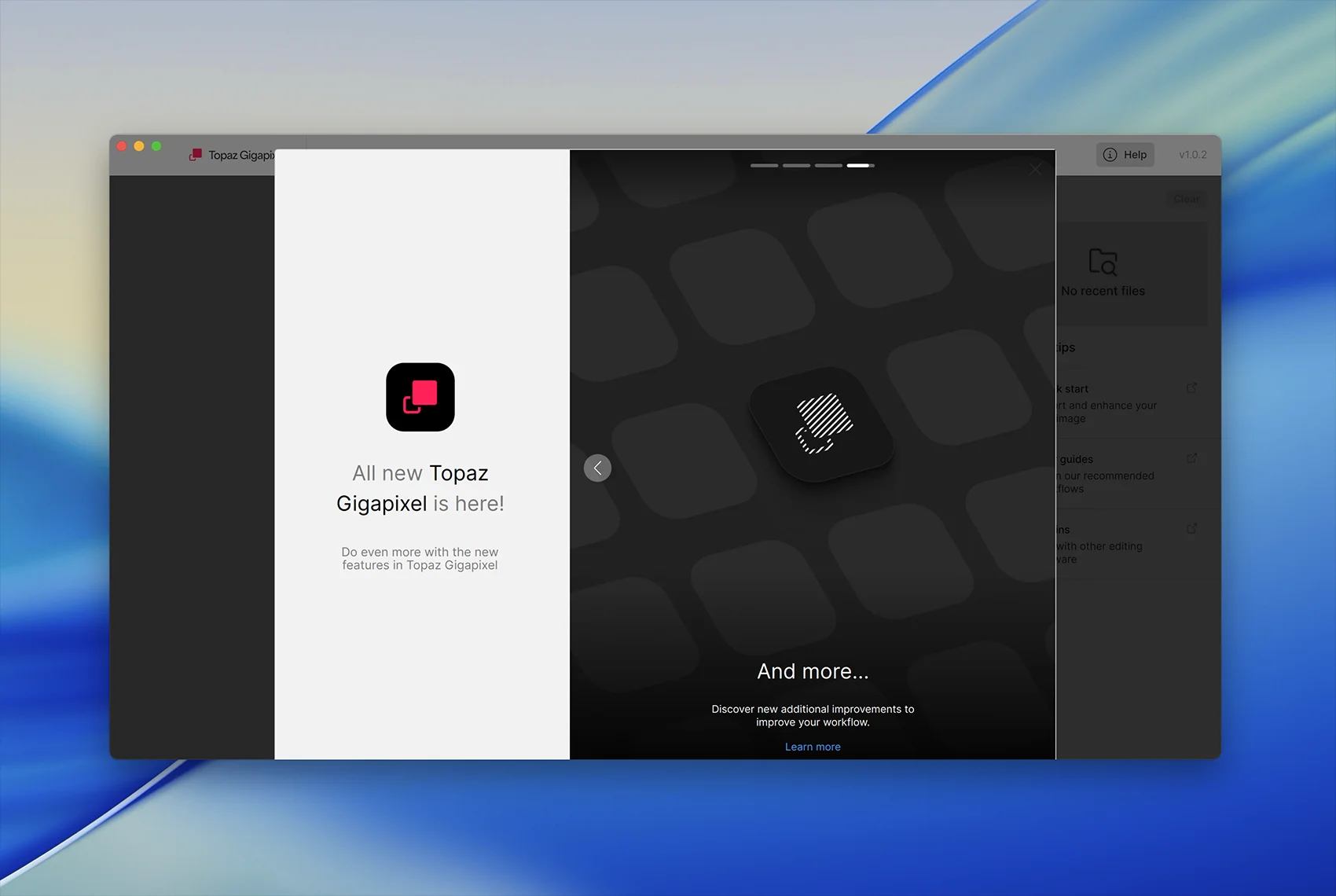Open external link icon for guides
1336x896 pixels.
[x=1191, y=458]
